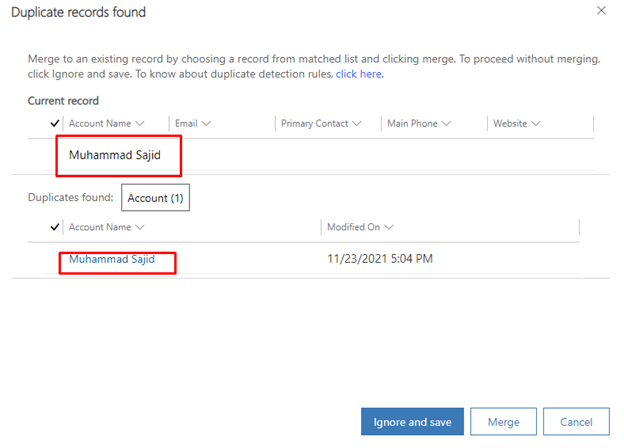Viewport: 624px width, 448px height.
Task: Expand the Primary Contact column menu
Action: 356,124
